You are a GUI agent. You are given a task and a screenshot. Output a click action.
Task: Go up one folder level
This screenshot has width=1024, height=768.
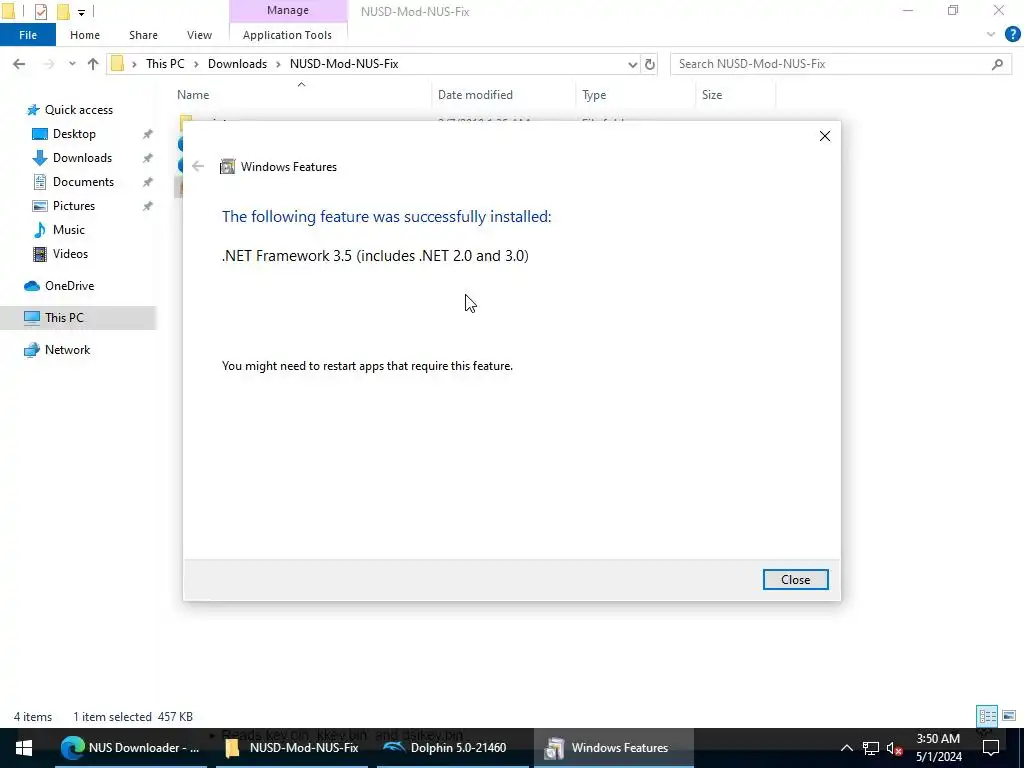click(93, 64)
